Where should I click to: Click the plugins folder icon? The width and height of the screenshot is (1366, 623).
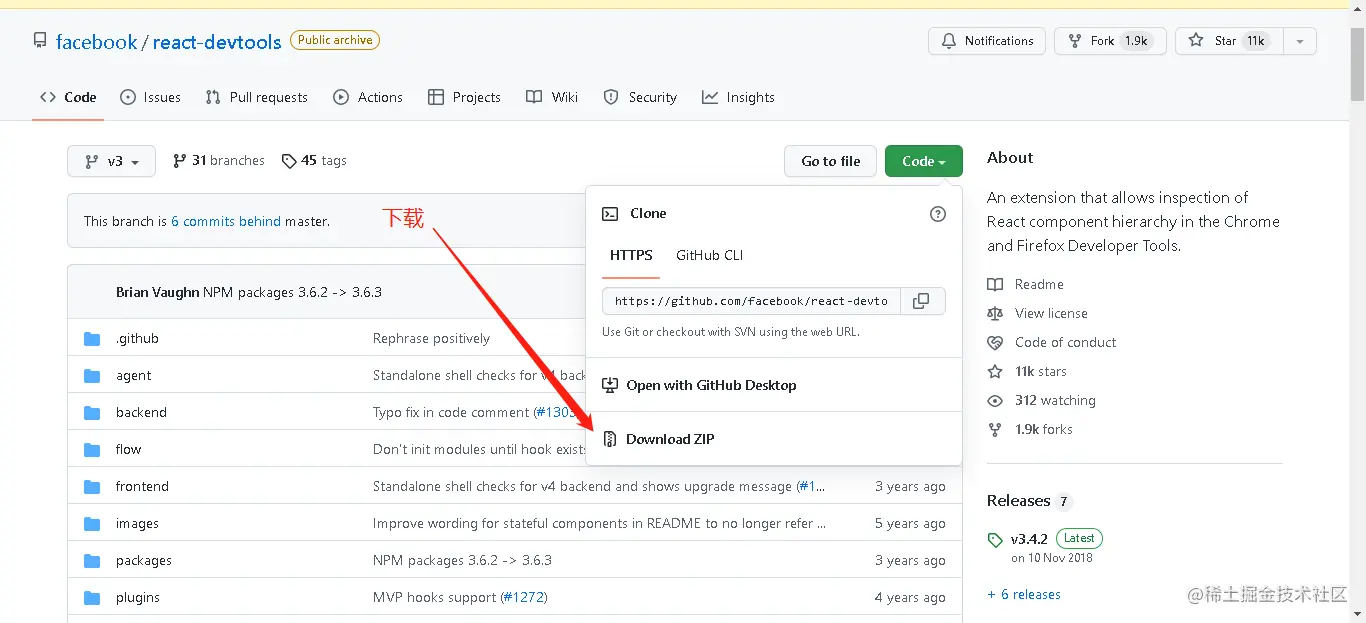pos(92,598)
